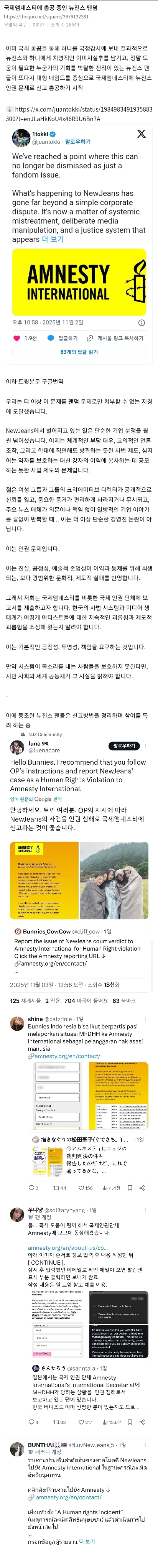Copy post link via 게시물 링크 복사하기 icon
This screenshot has height=1568, width=158.
tap(90, 338)
